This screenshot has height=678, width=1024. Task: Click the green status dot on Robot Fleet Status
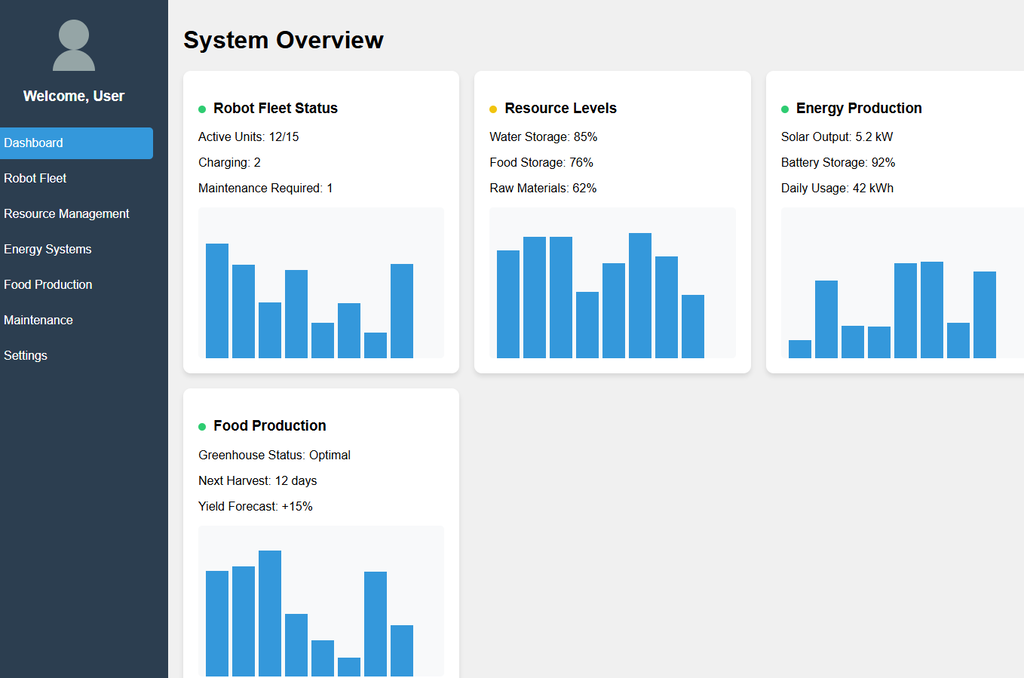(202, 107)
